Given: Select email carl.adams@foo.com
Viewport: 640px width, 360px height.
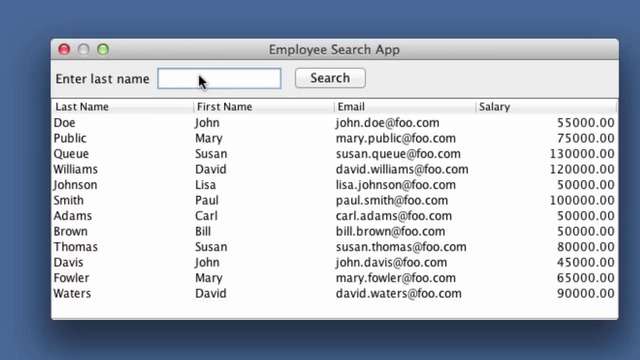Looking at the screenshot, I should [x=394, y=216].
